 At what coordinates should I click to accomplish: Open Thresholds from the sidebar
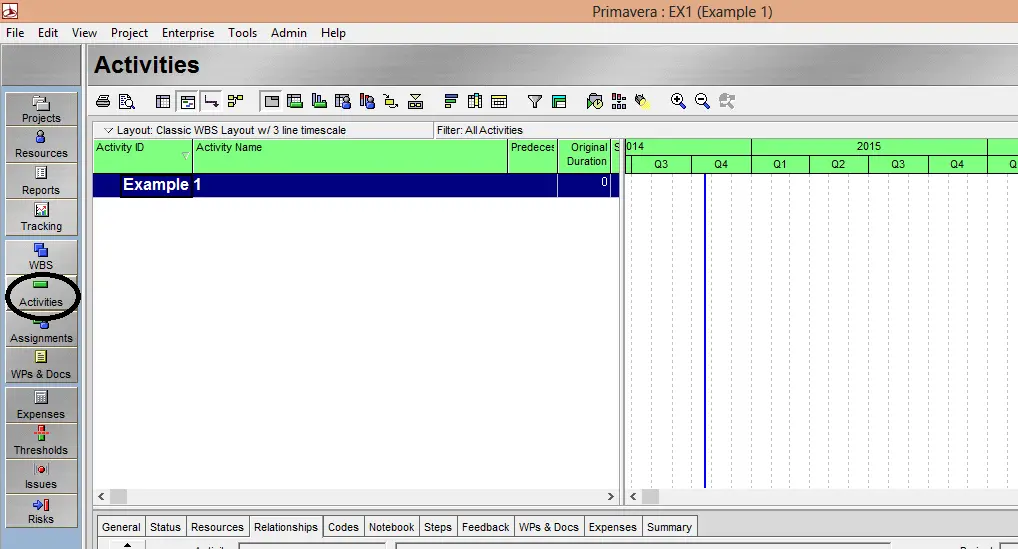click(x=41, y=441)
